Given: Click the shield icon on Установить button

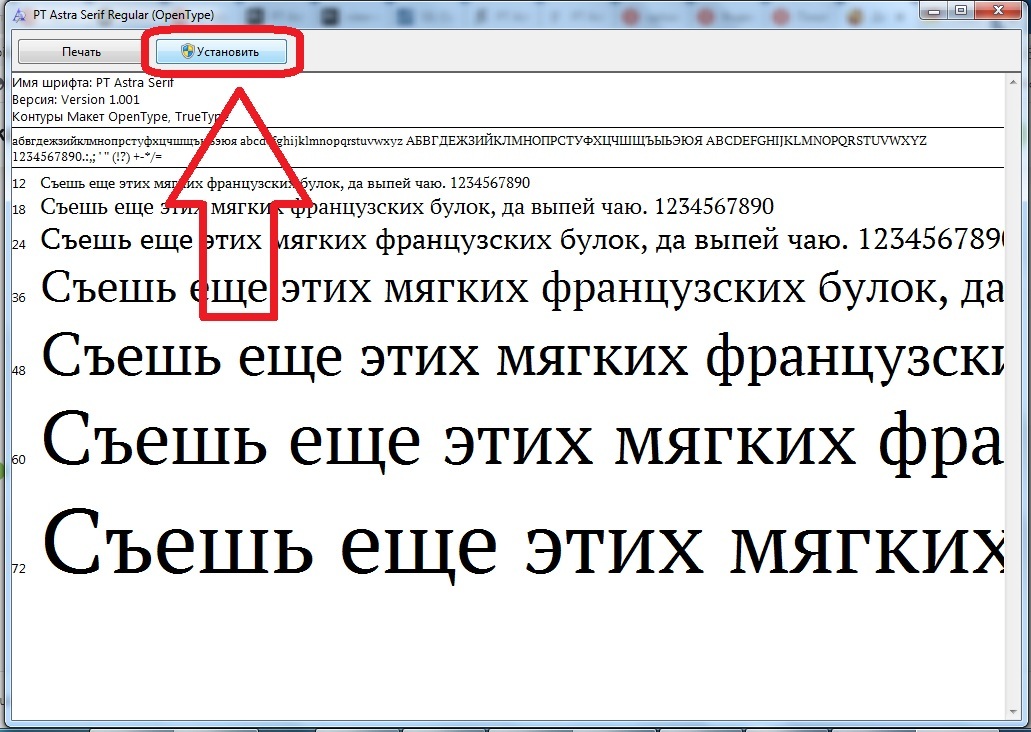Looking at the screenshot, I should point(187,51).
